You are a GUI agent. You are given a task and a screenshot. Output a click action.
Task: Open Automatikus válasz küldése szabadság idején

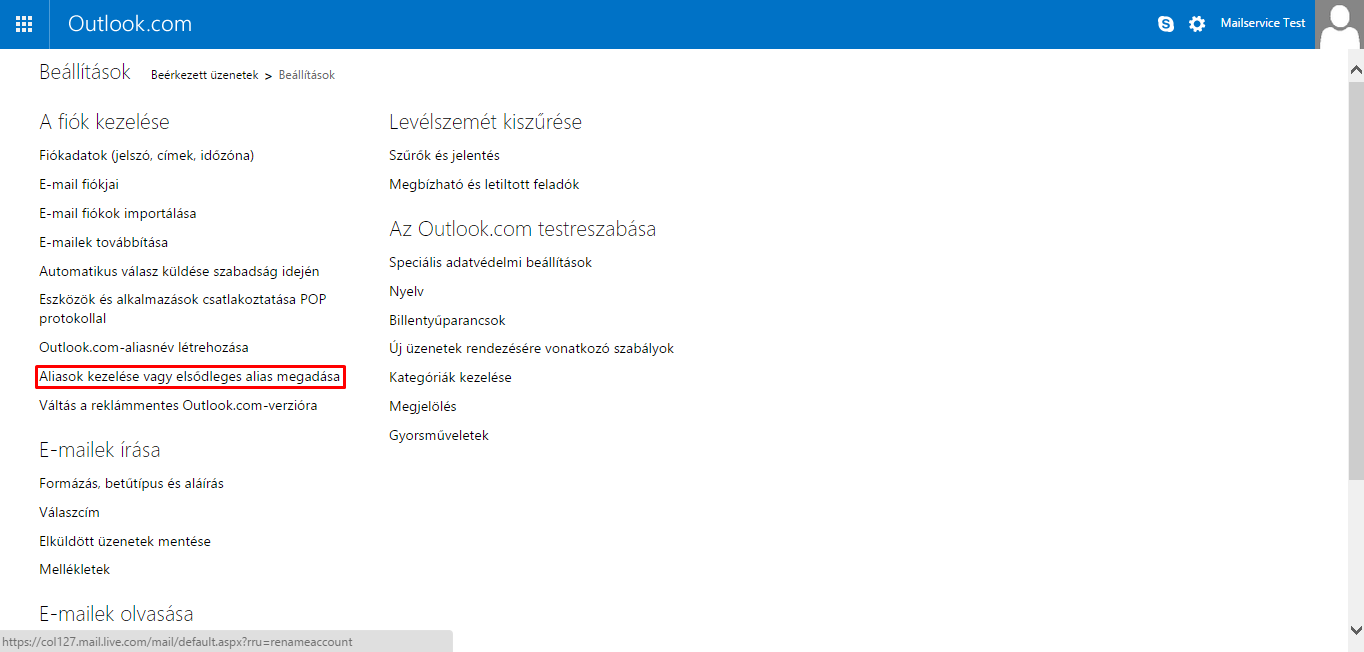tap(180, 271)
